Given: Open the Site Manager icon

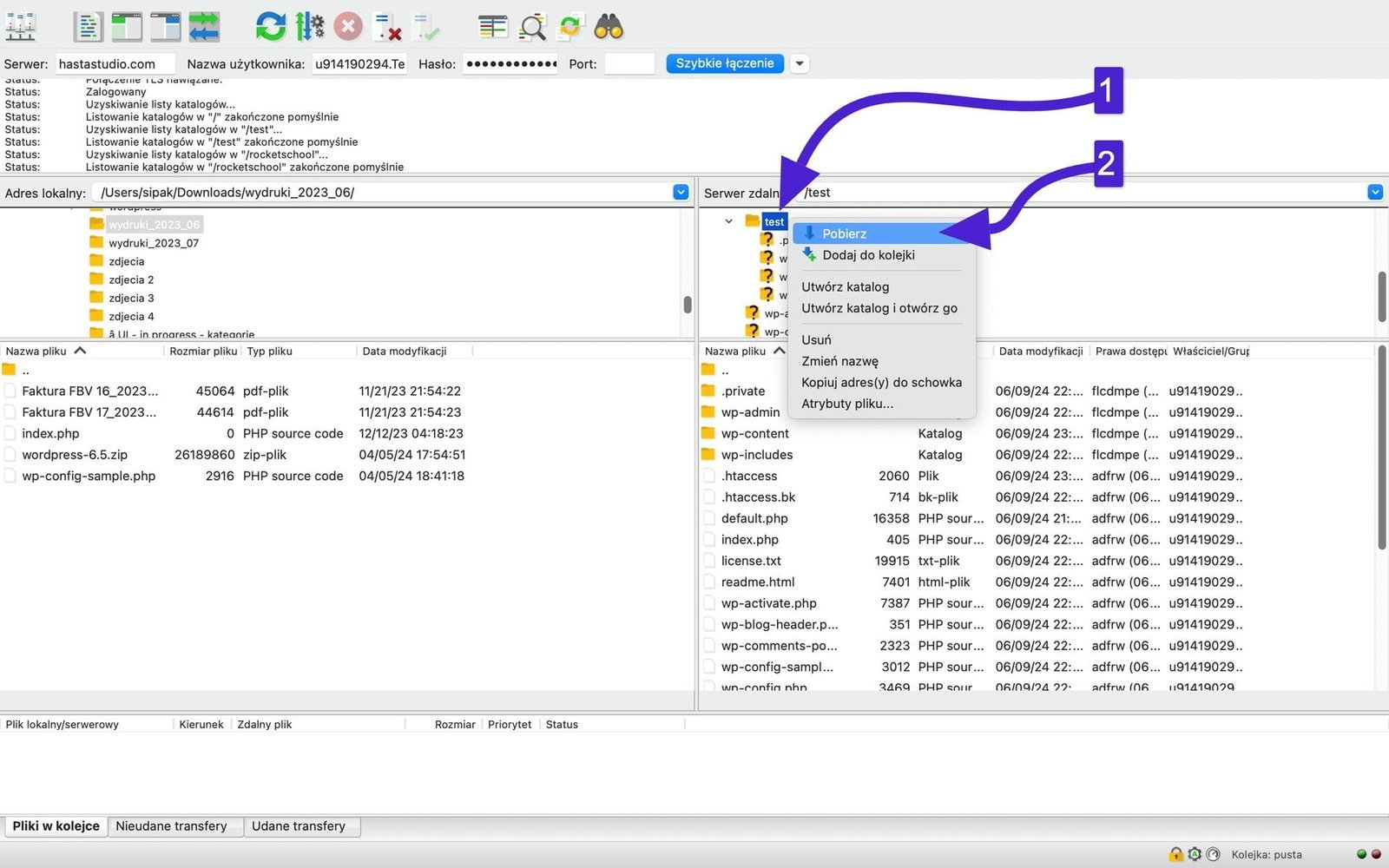Looking at the screenshot, I should pos(21,27).
